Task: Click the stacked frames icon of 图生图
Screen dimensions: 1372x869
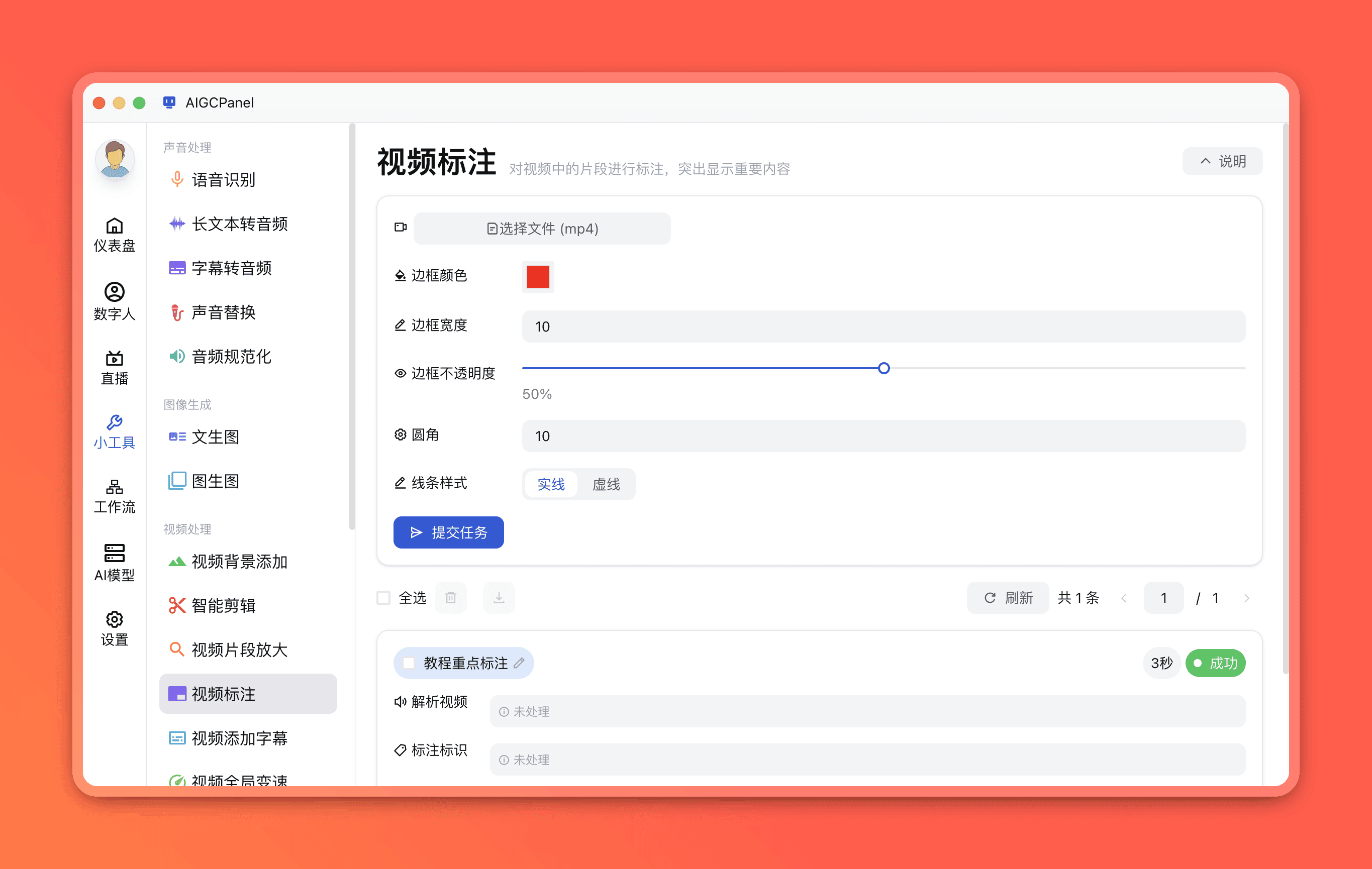Action: tap(177, 481)
